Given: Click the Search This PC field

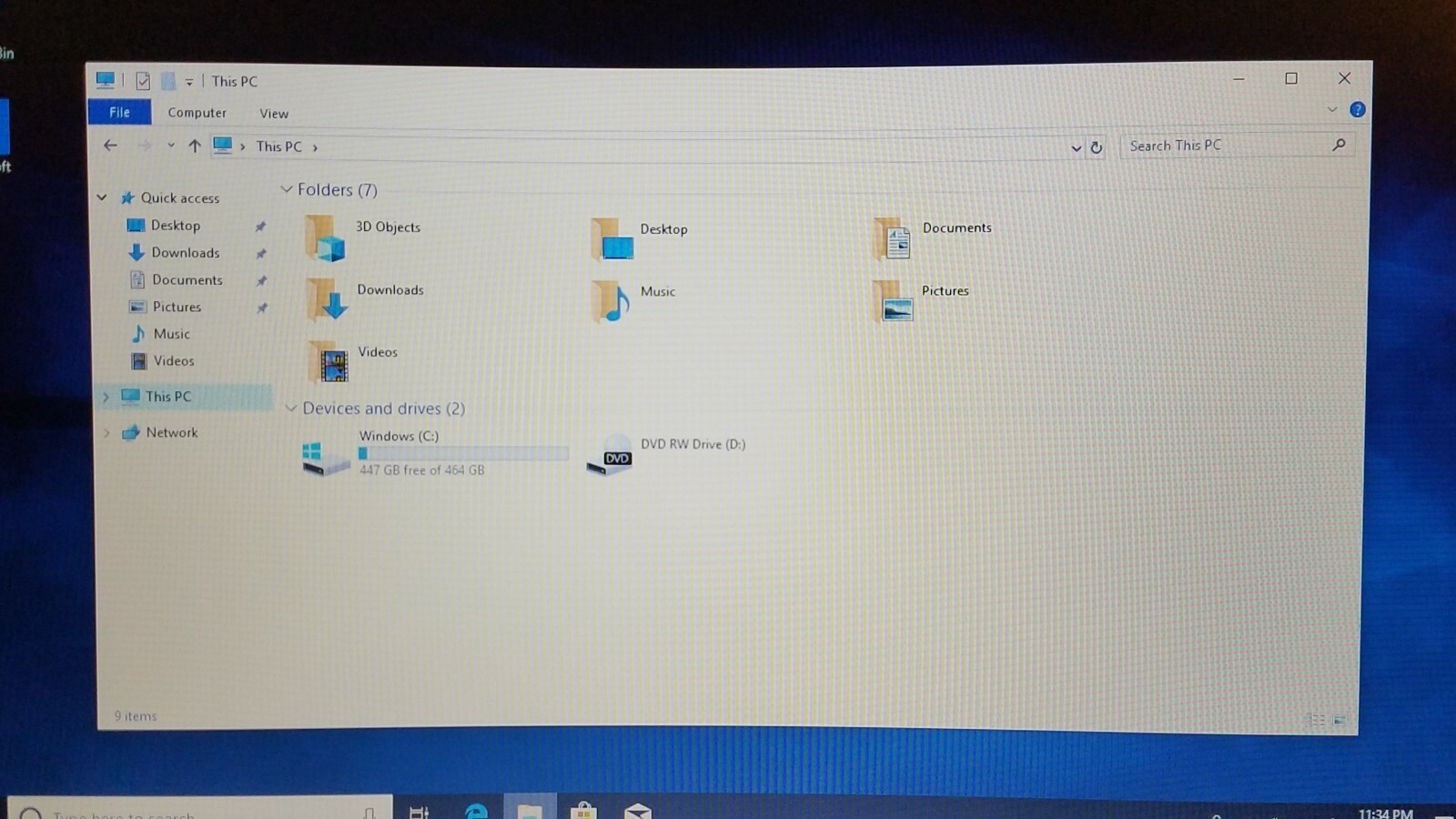Looking at the screenshot, I should click(1237, 146).
